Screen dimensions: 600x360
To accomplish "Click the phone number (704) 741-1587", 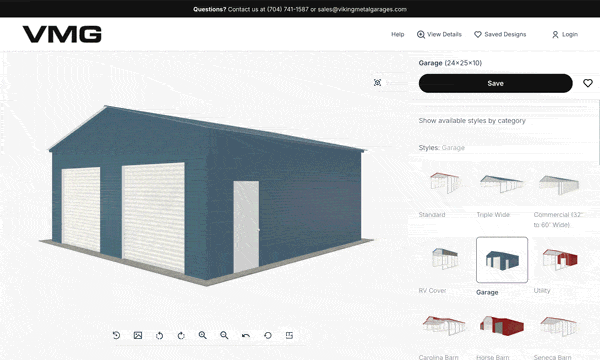I will point(288,9).
